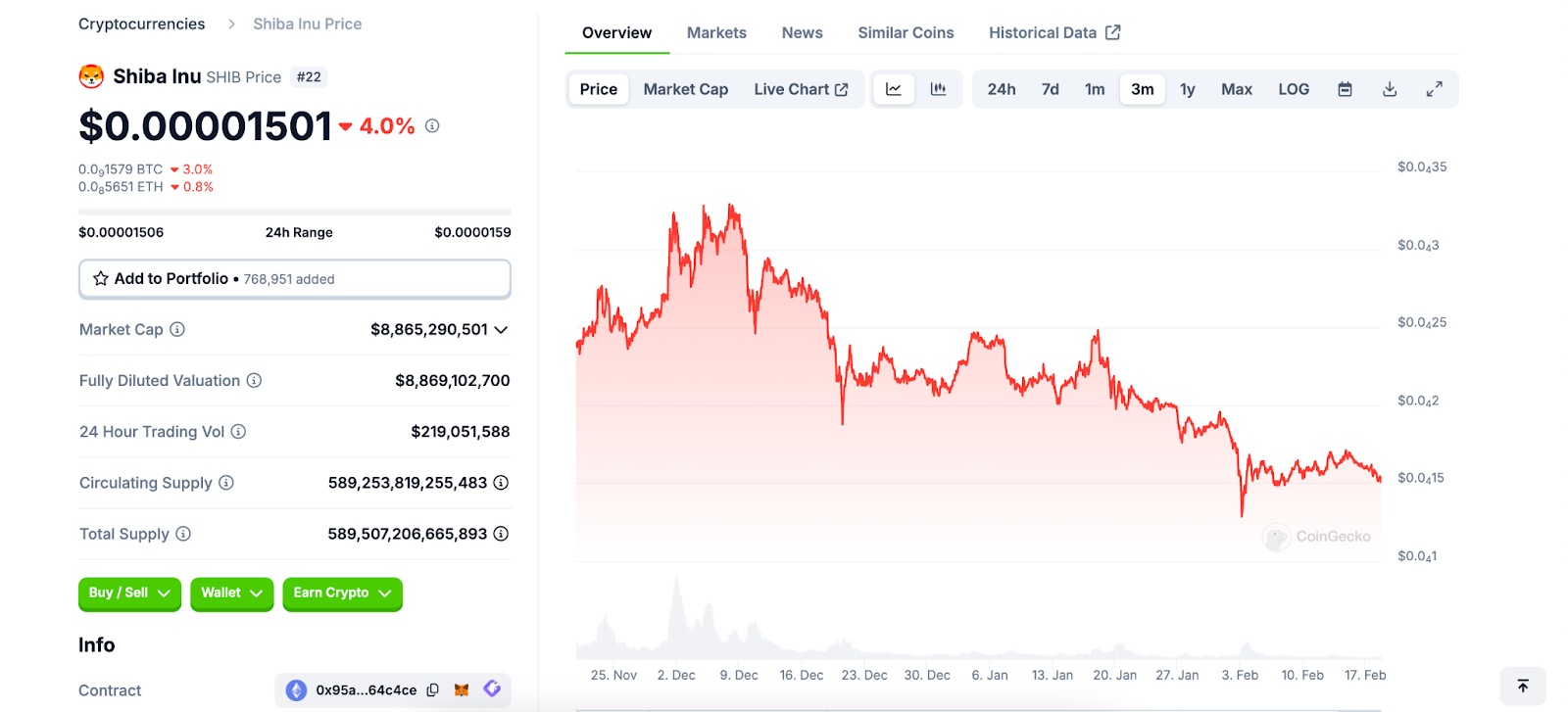Click the volume chart below price
The height and width of the screenshot is (712, 1568).
[978, 617]
